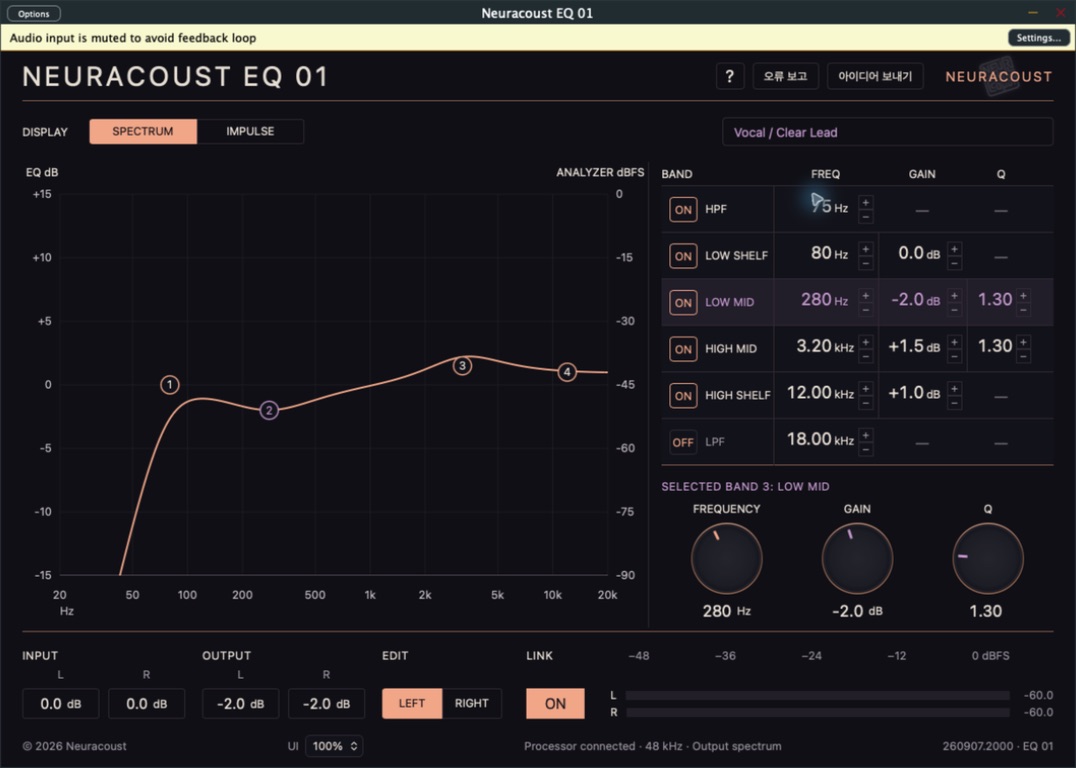Select EQ node 4 on the graph
1076x768 pixels.
pos(567,372)
